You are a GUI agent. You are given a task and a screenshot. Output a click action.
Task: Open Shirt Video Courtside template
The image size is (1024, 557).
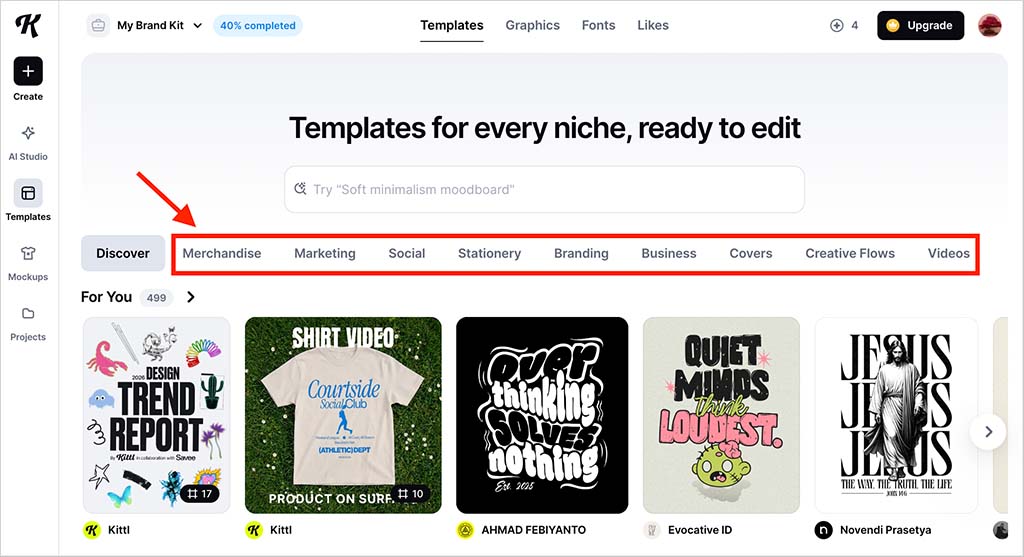pos(343,415)
